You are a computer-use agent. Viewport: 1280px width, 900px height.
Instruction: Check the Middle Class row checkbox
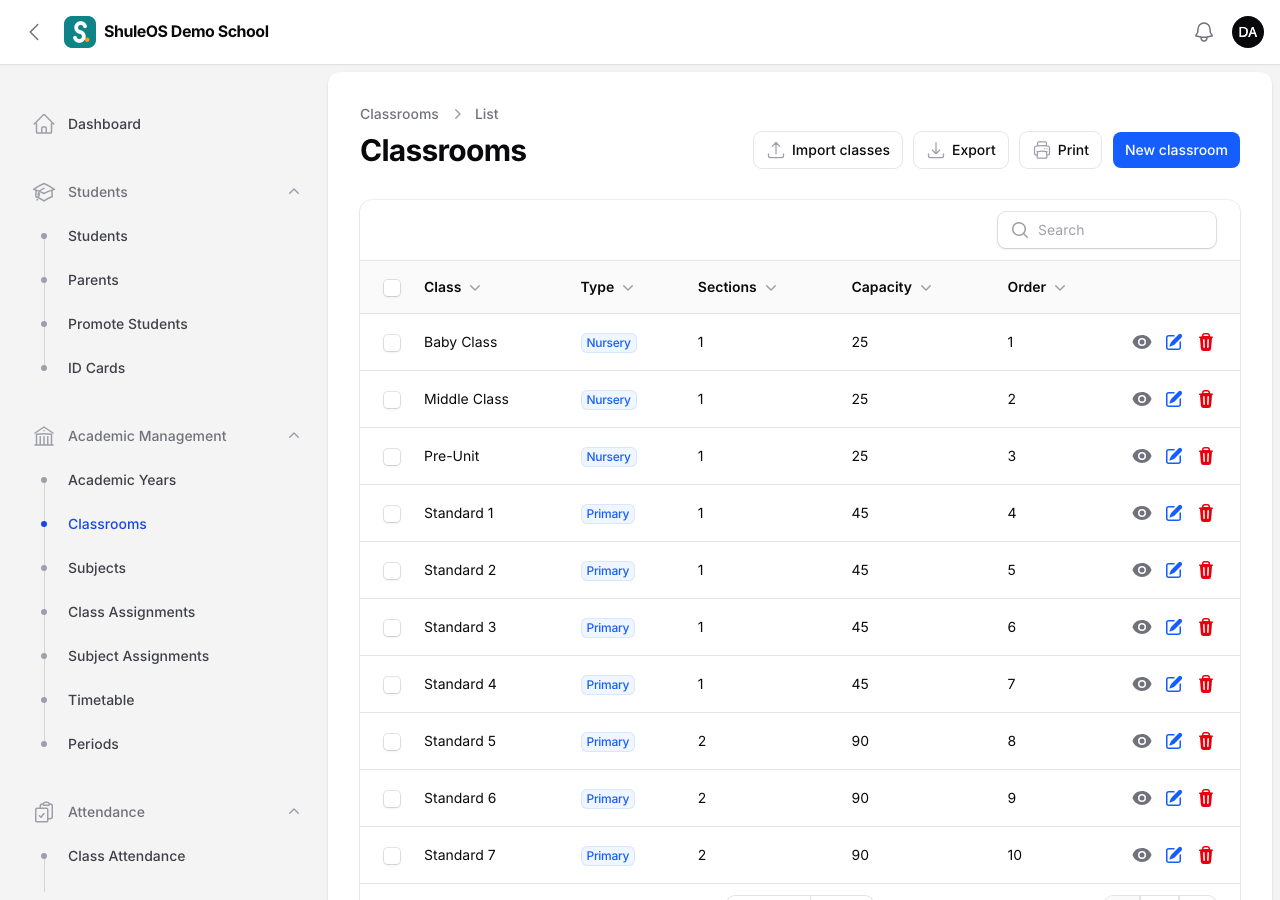pyautogui.click(x=392, y=400)
